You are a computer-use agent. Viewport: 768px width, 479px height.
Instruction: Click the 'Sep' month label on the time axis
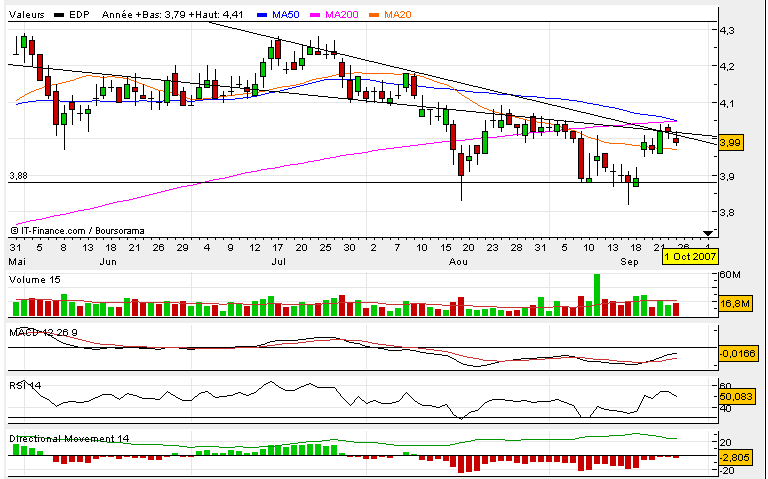pyautogui.click(x=629, y=262)
